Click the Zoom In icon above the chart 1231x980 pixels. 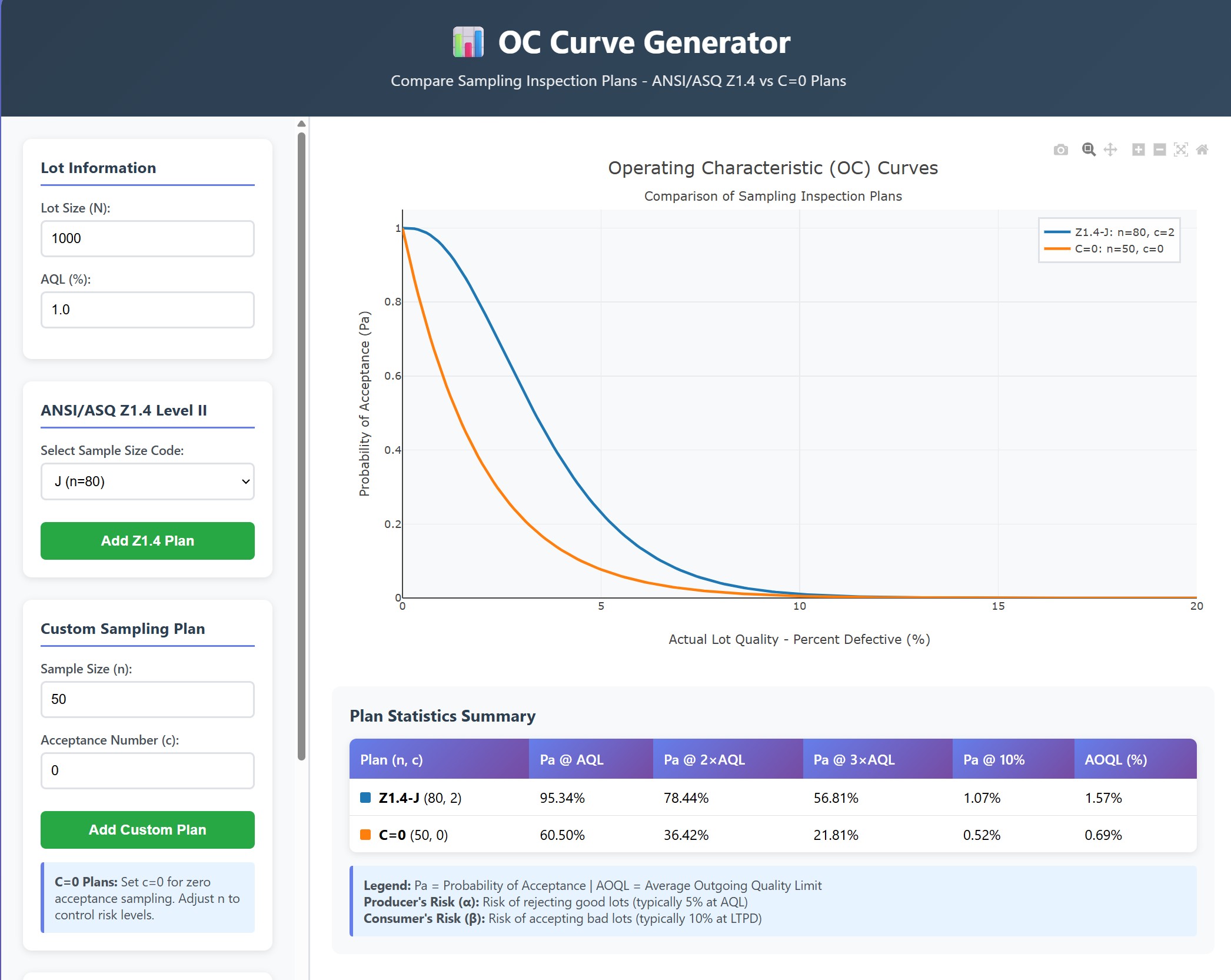click(1139, 150)
